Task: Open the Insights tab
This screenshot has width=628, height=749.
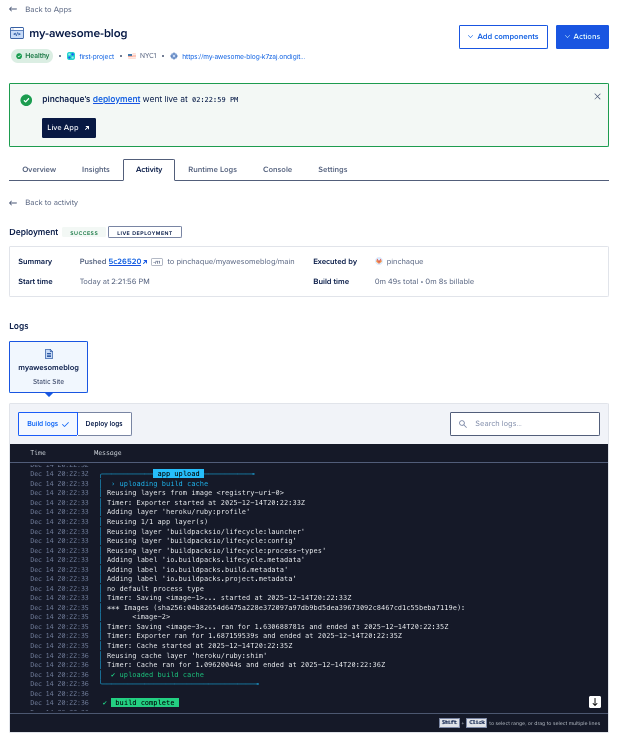Action: pyautogui.click(x=96, y=170)
